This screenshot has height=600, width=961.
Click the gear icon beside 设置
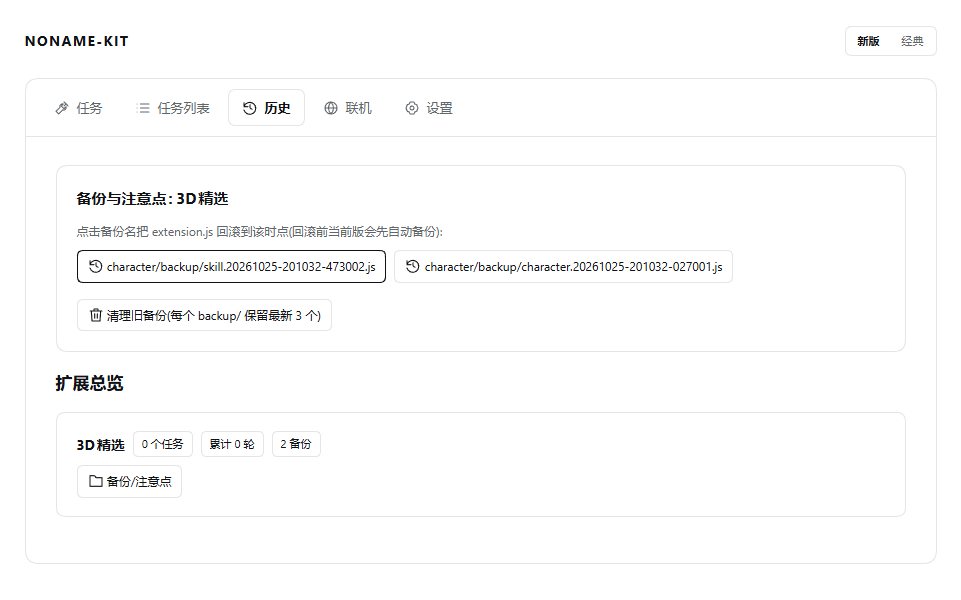[412, 108]
